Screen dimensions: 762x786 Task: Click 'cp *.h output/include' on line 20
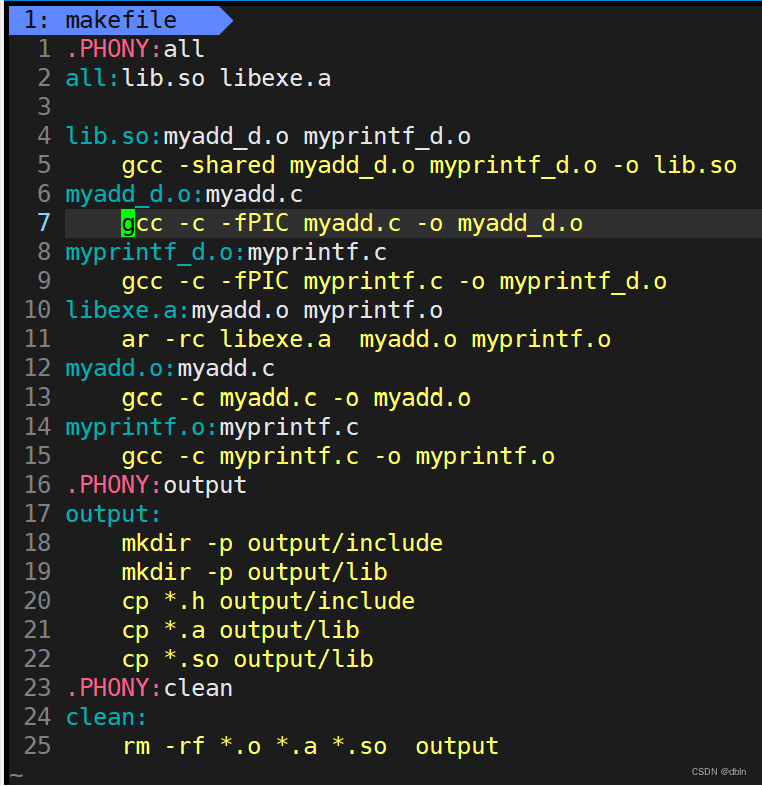pos(268,601)
